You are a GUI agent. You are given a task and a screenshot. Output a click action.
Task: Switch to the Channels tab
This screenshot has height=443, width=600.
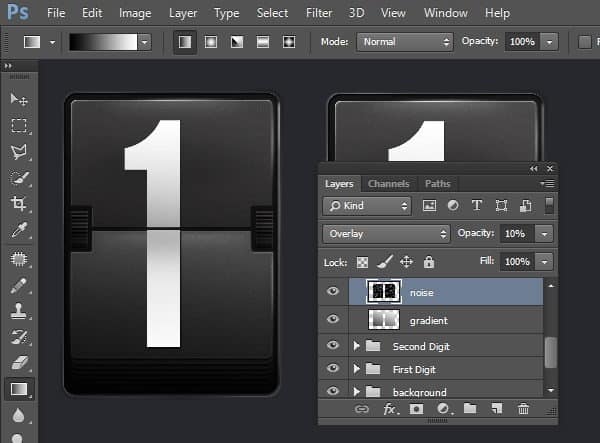(x=388, y=184)
